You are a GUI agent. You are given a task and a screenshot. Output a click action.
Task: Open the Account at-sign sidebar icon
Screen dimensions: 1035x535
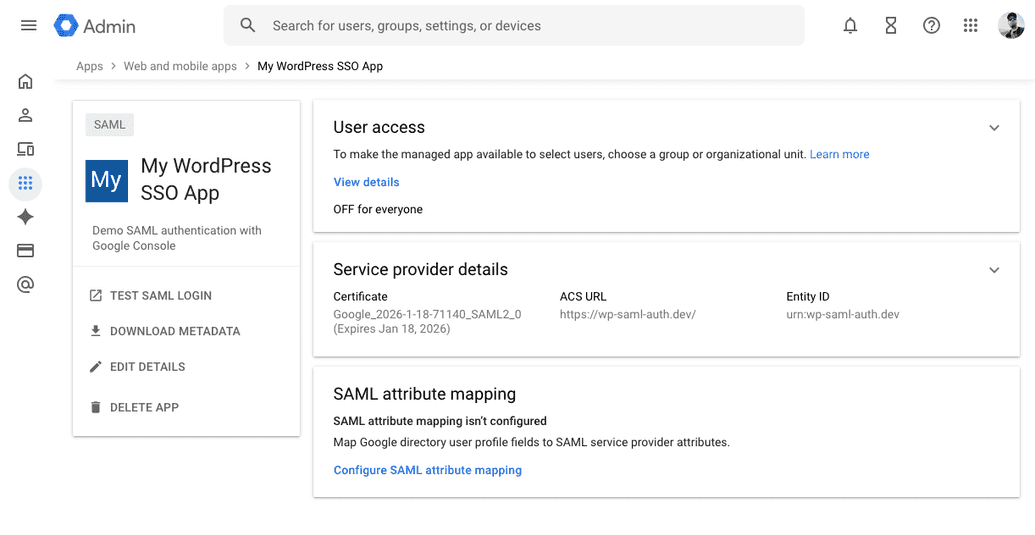click(25, 285)
